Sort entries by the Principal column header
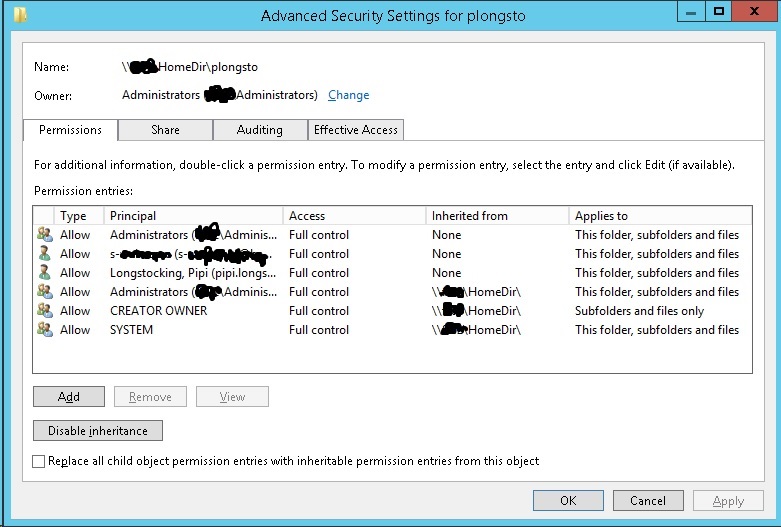This screenshot has width=781, height=527. coord(193,216)
